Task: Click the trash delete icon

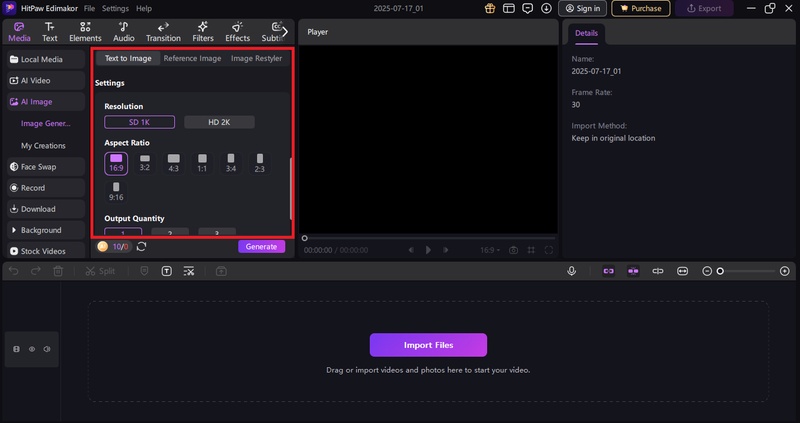Action: (58, 271)
